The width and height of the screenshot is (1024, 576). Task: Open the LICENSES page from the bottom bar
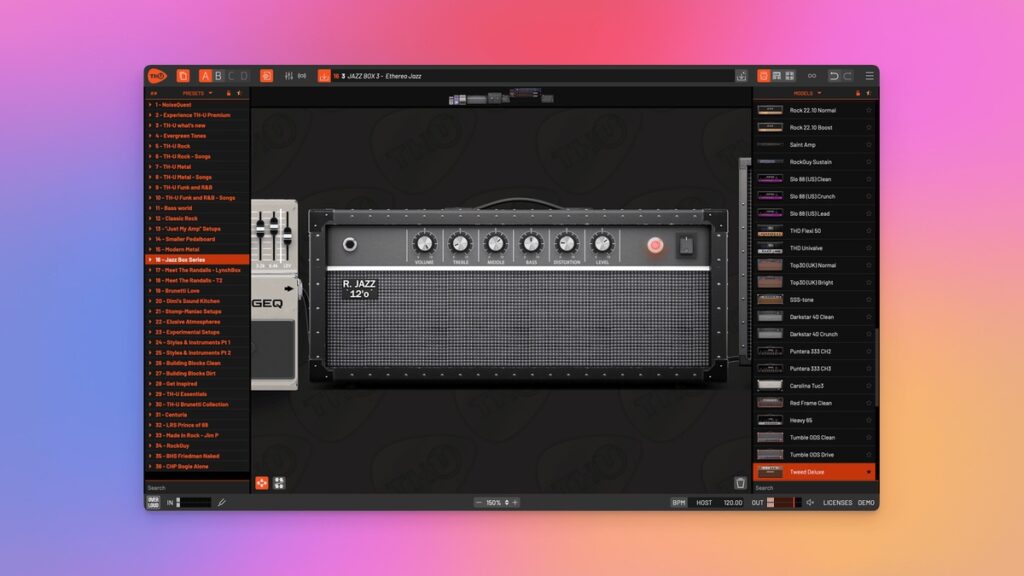coord(838,503)
